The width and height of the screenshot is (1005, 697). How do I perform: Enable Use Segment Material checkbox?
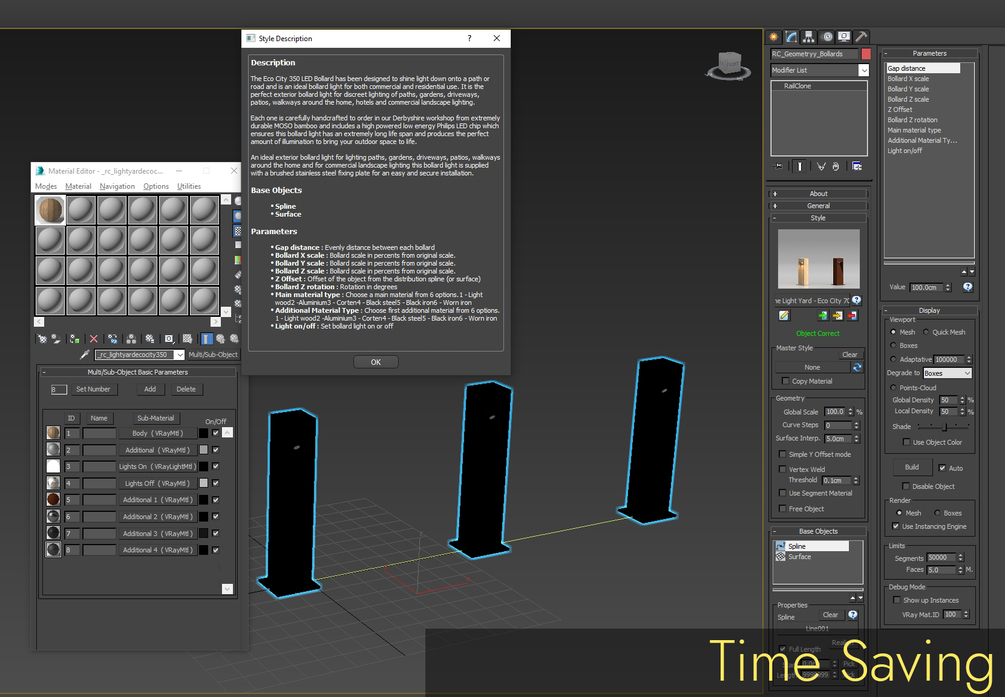[x=782, y=493]
